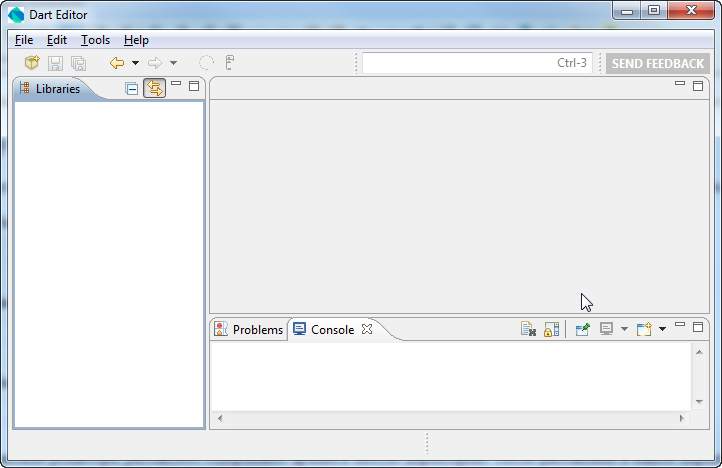Go back with yellow left arrow
This screenshot has width=722, height=468.
click(117, 63)
